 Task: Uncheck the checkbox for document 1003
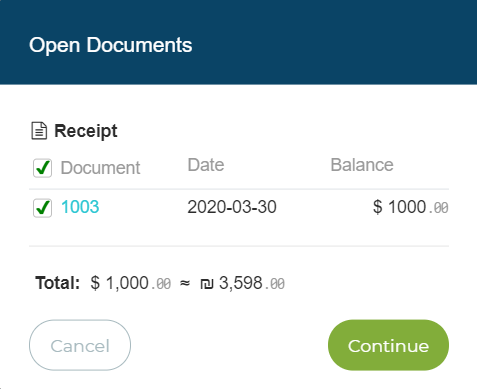pos(42,208)
